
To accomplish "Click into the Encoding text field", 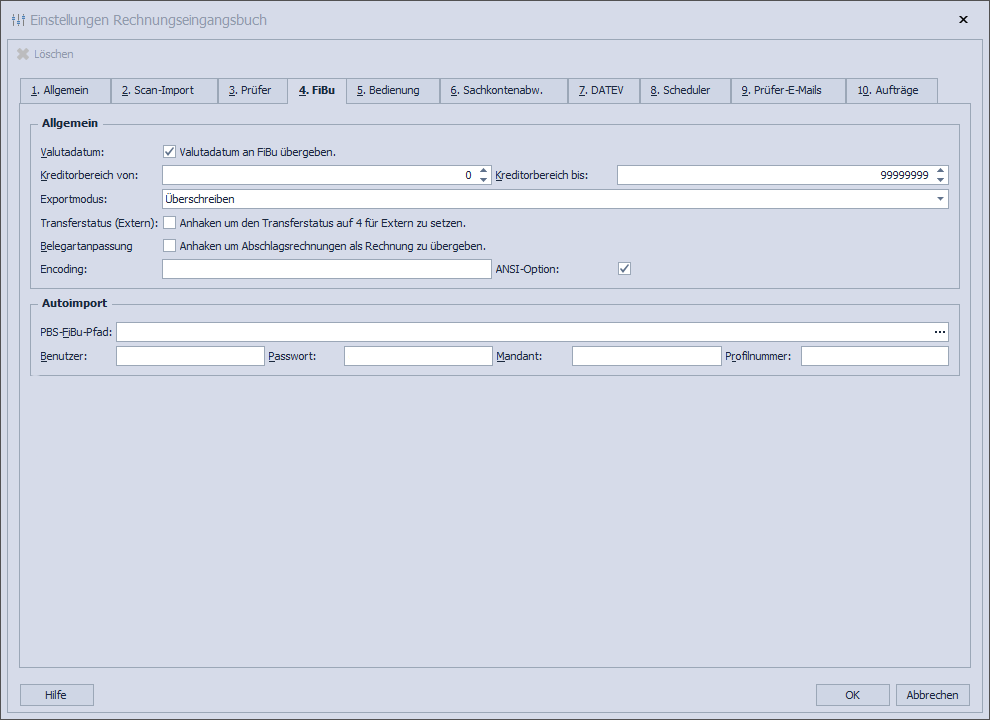I will 326,269.
